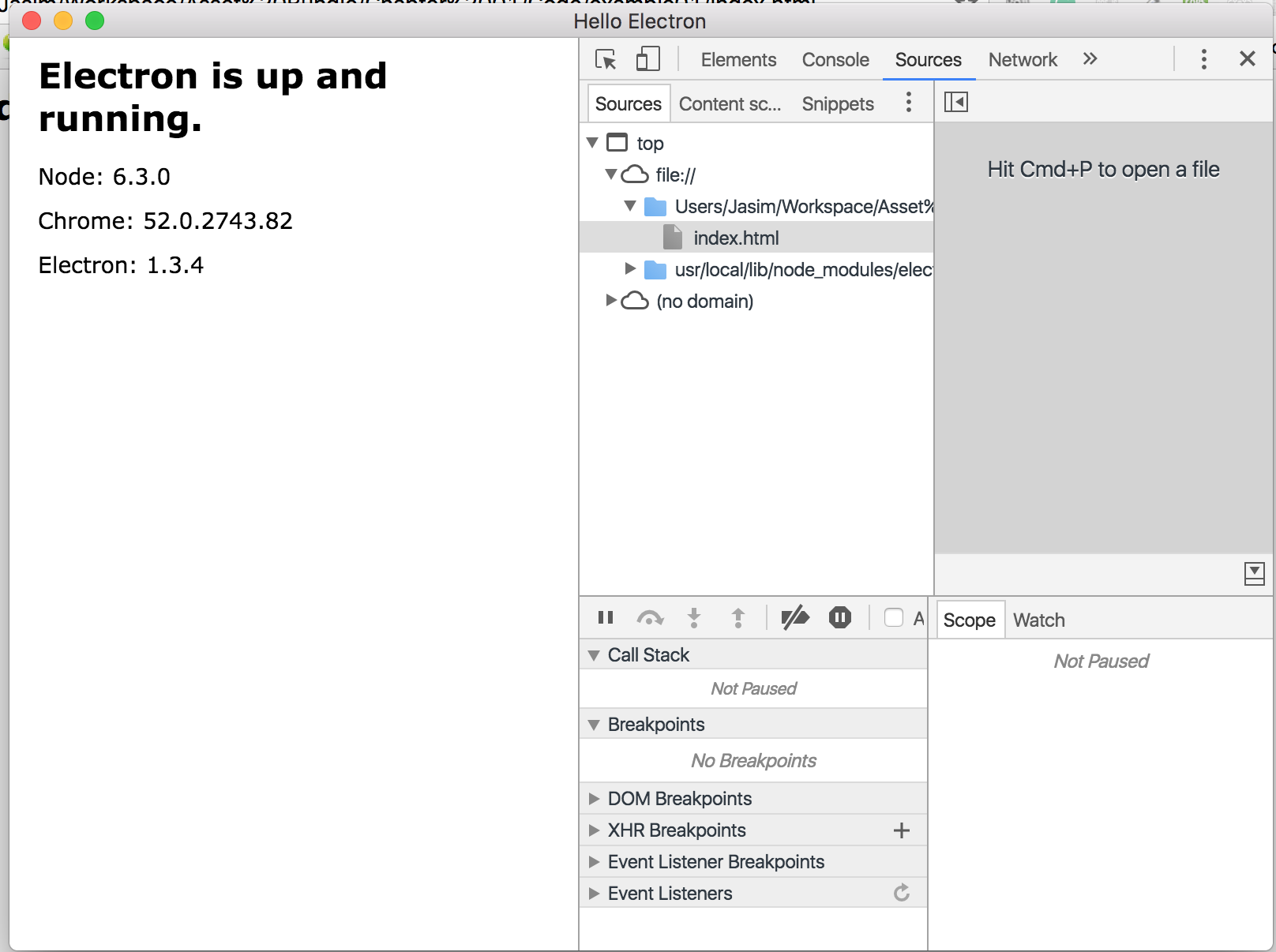This screenshot has height=952, width=1276.
Task: Collapse the top frame tree node
Action: [592, 143]
